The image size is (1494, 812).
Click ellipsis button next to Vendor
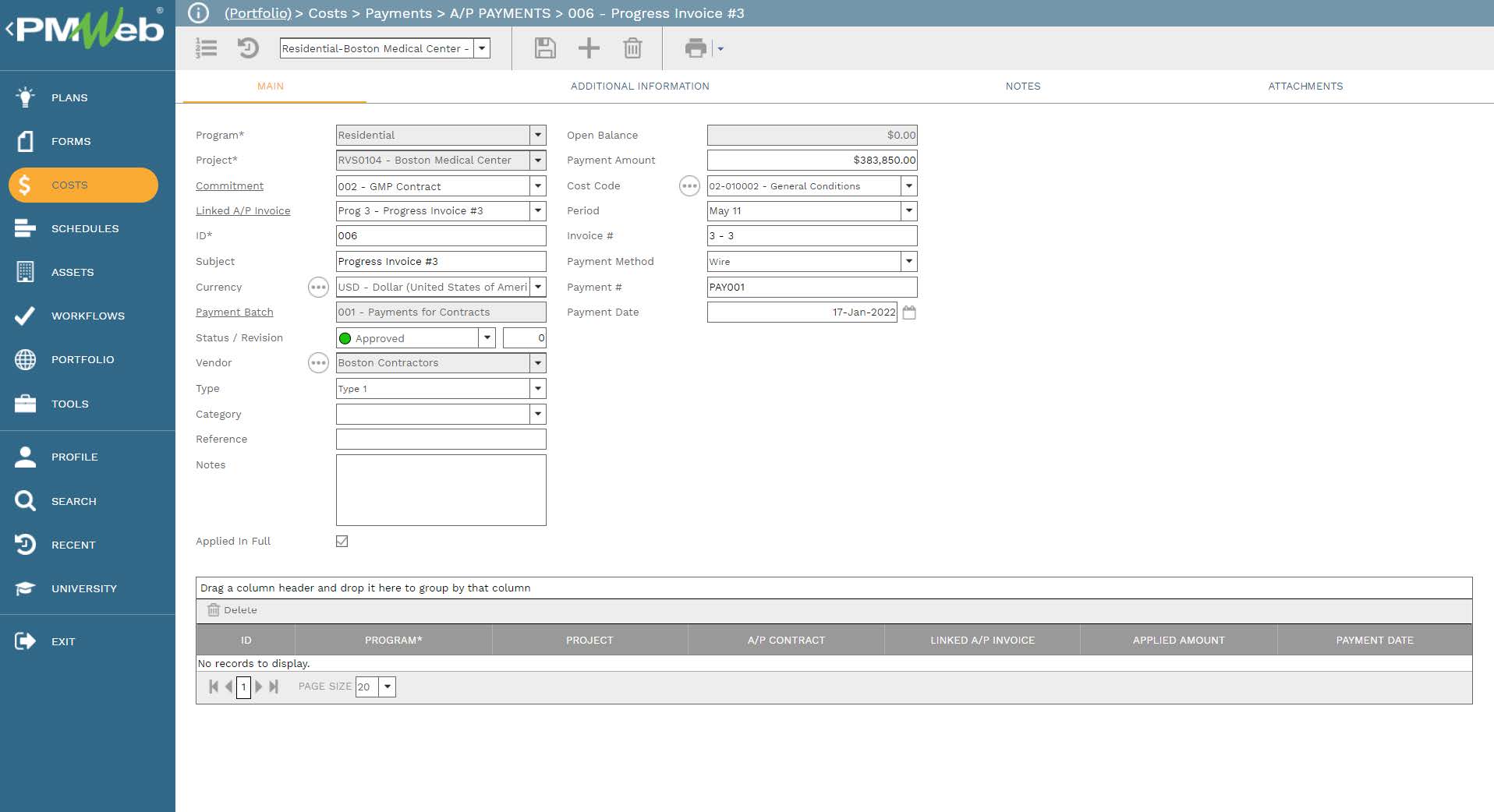coord(318,363)
